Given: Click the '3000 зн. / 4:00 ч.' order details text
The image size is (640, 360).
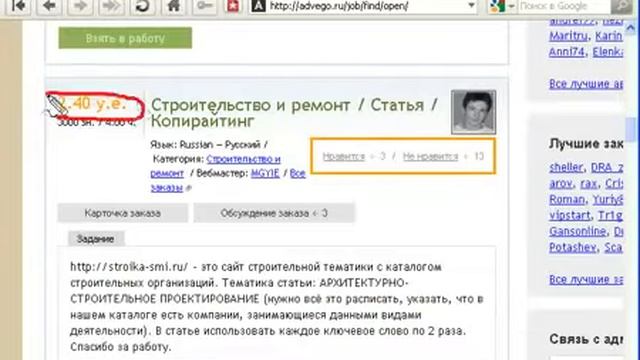Looking at the screenshot, I should 96,122.
